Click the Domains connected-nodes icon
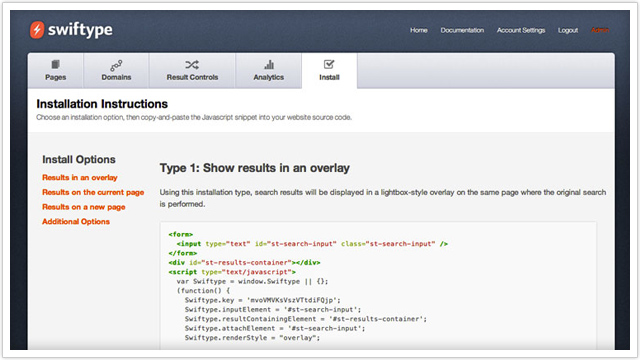The image size is (640, 360). pyautogui.click(x=116, y=65)
